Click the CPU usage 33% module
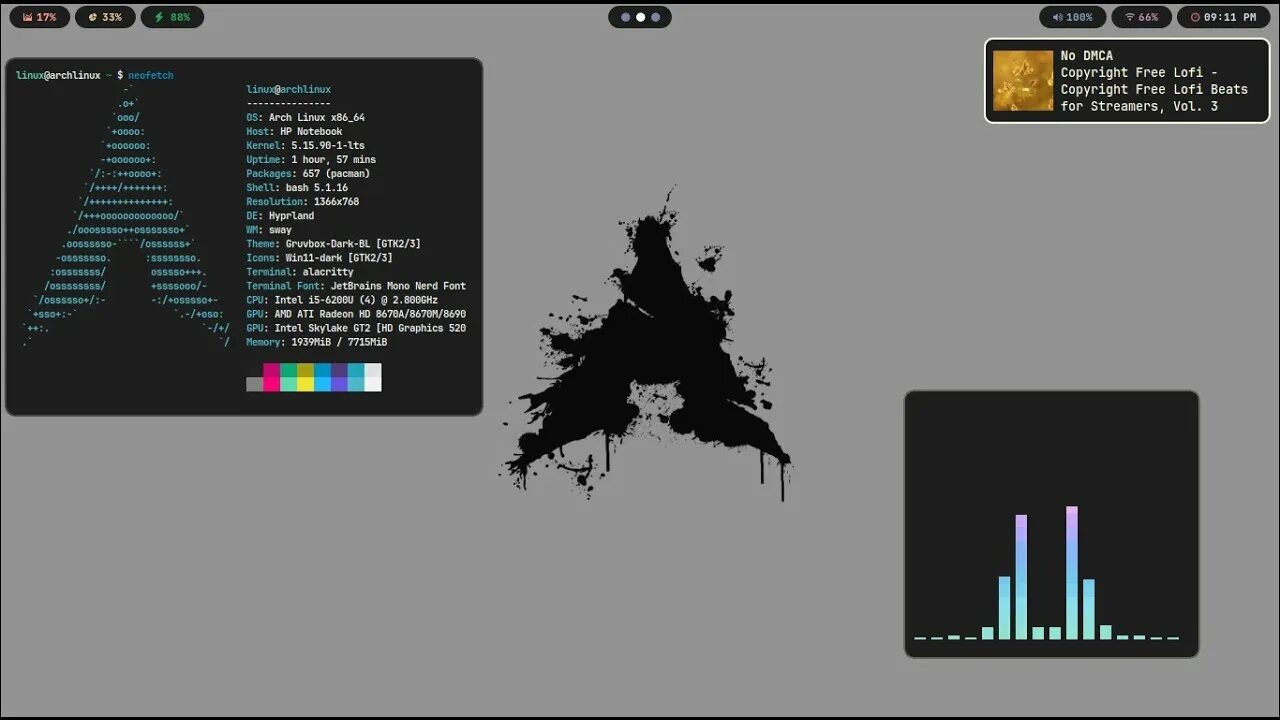The image size is (1280, 720). [x=105, y=17]
